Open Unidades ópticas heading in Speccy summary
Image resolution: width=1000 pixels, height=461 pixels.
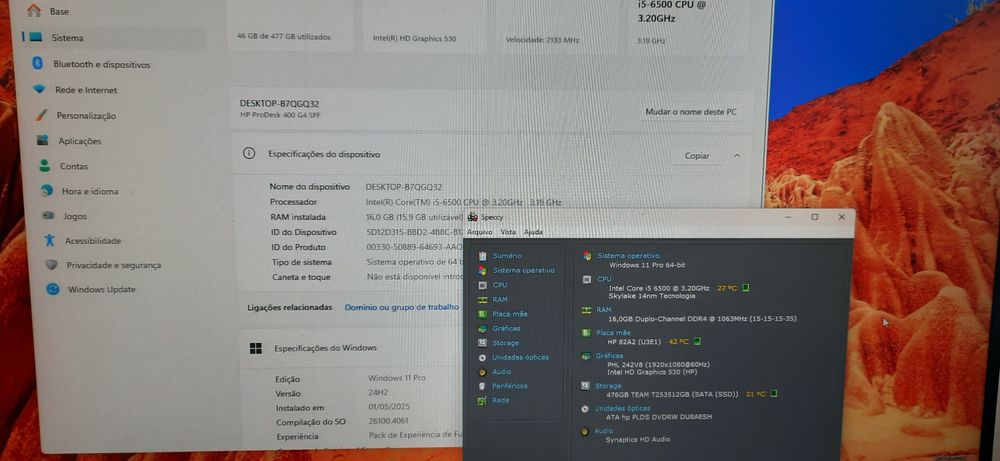click(x=622, y=408)
